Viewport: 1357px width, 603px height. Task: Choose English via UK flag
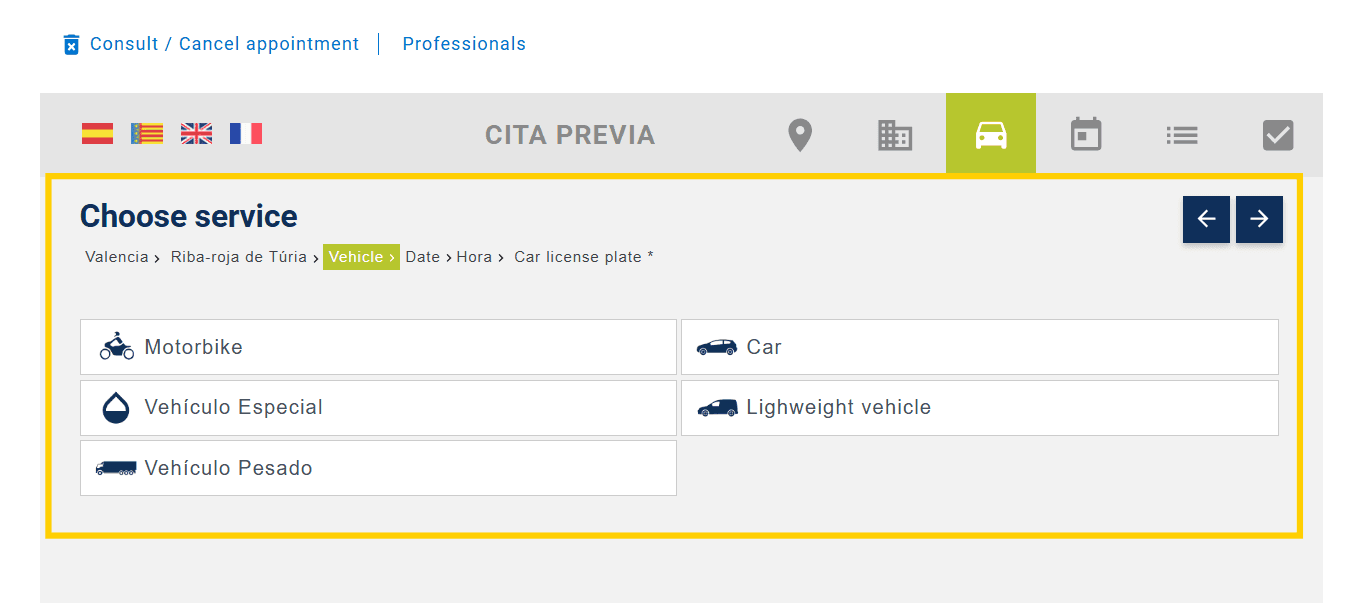(x=196, y=134)
